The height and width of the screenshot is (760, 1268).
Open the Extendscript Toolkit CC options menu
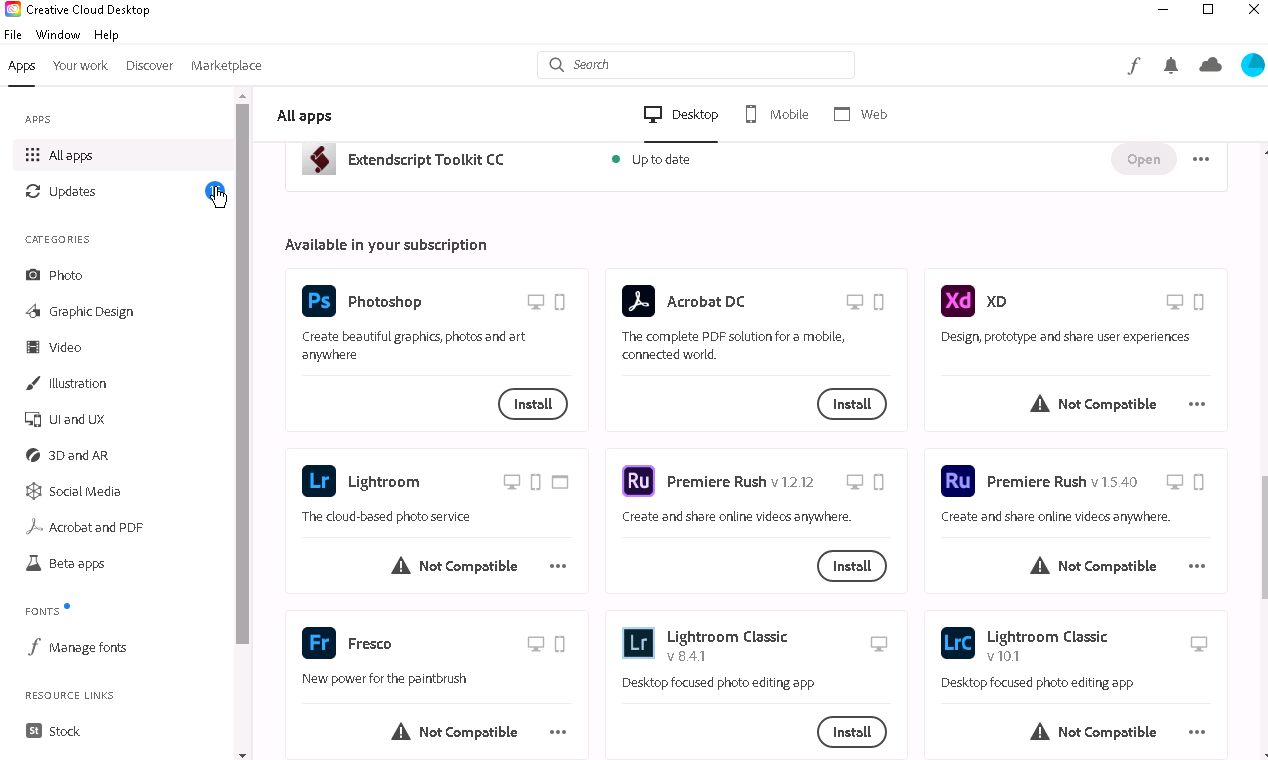[x=1200, y=159]
